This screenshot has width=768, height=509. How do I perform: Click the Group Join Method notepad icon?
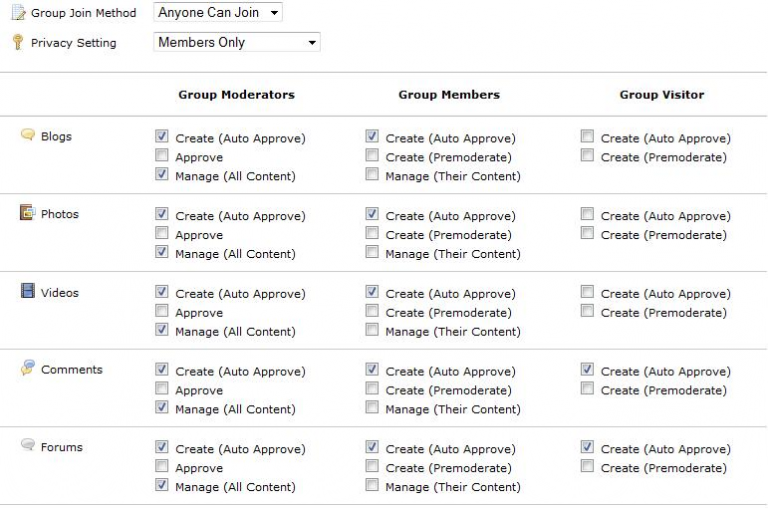[x=19, y=12]
